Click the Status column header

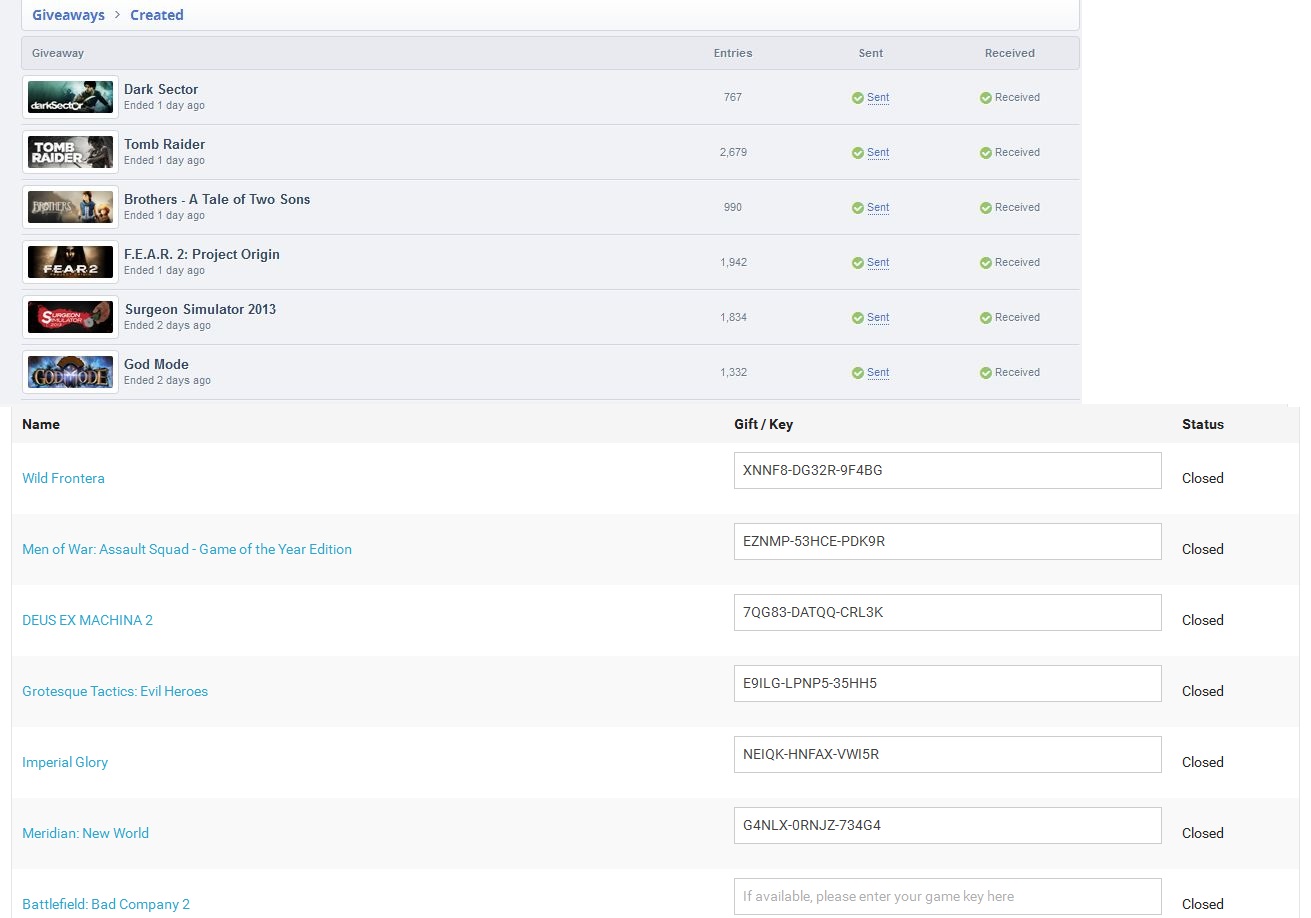click(x=1203, y=424)
